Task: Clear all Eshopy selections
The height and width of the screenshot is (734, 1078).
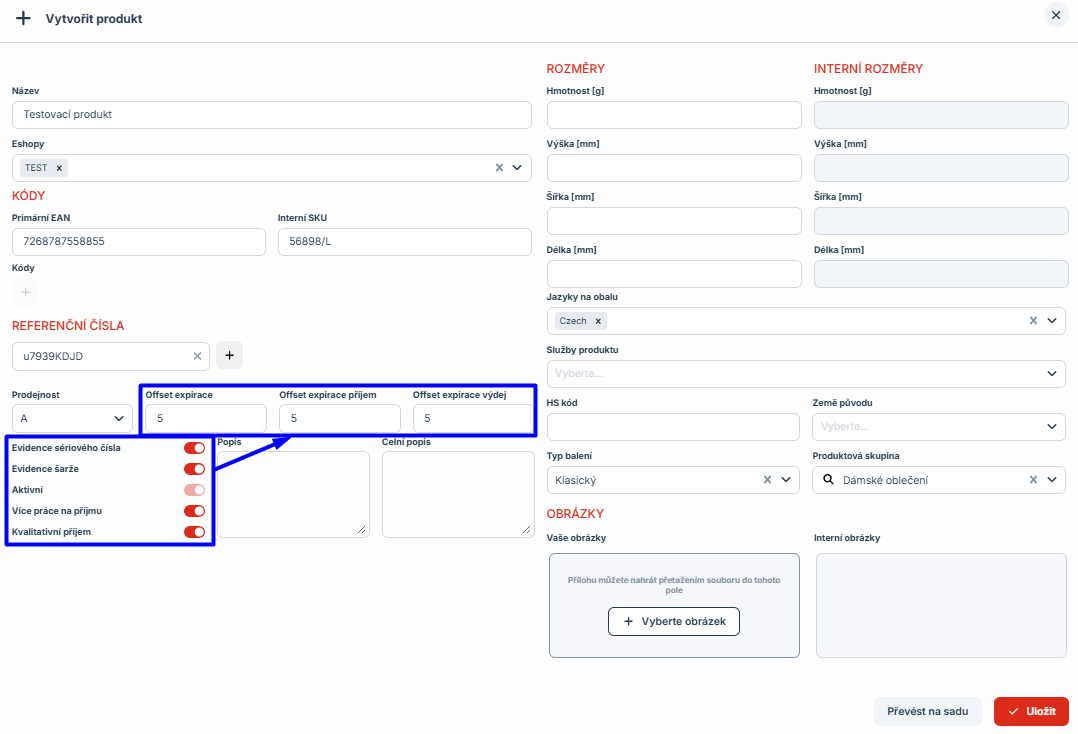Action: 499,168
